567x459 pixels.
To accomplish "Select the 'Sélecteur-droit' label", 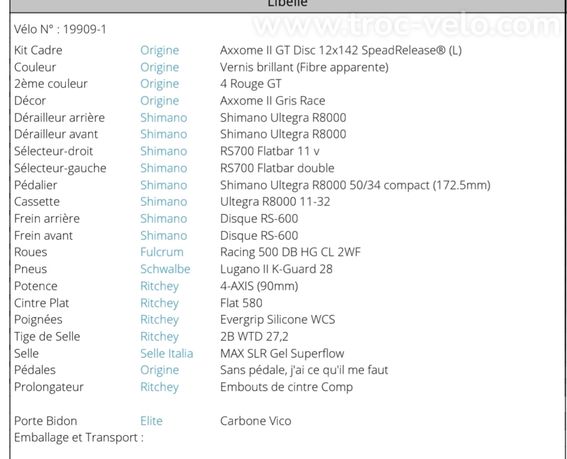I will point(54,151).
